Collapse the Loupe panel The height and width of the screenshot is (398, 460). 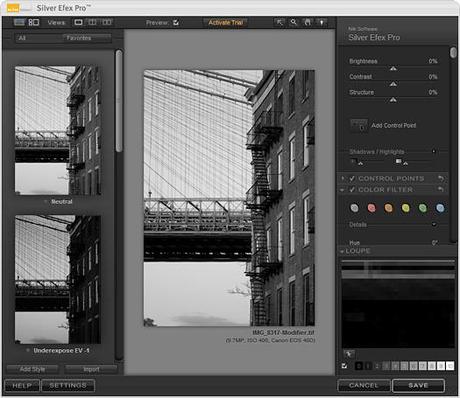coord(342,251)
